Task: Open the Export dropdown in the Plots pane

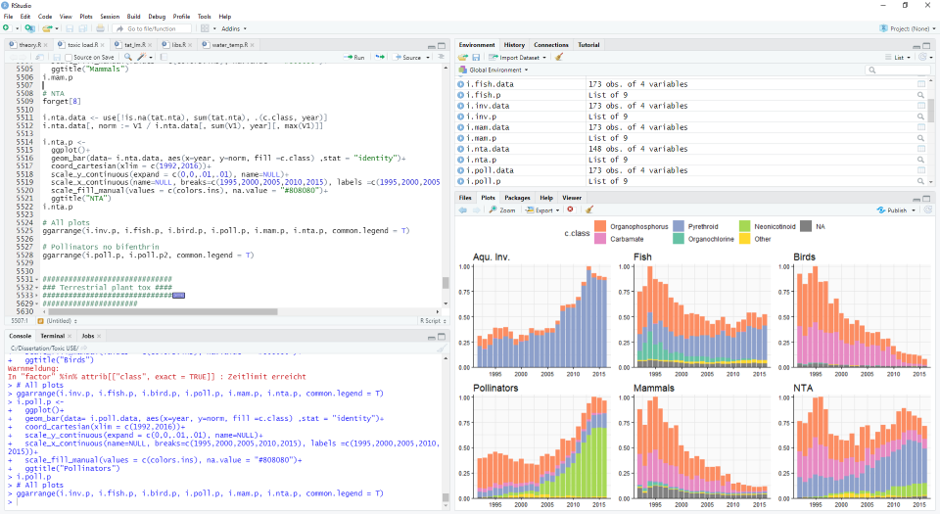Action: [543, 210]
